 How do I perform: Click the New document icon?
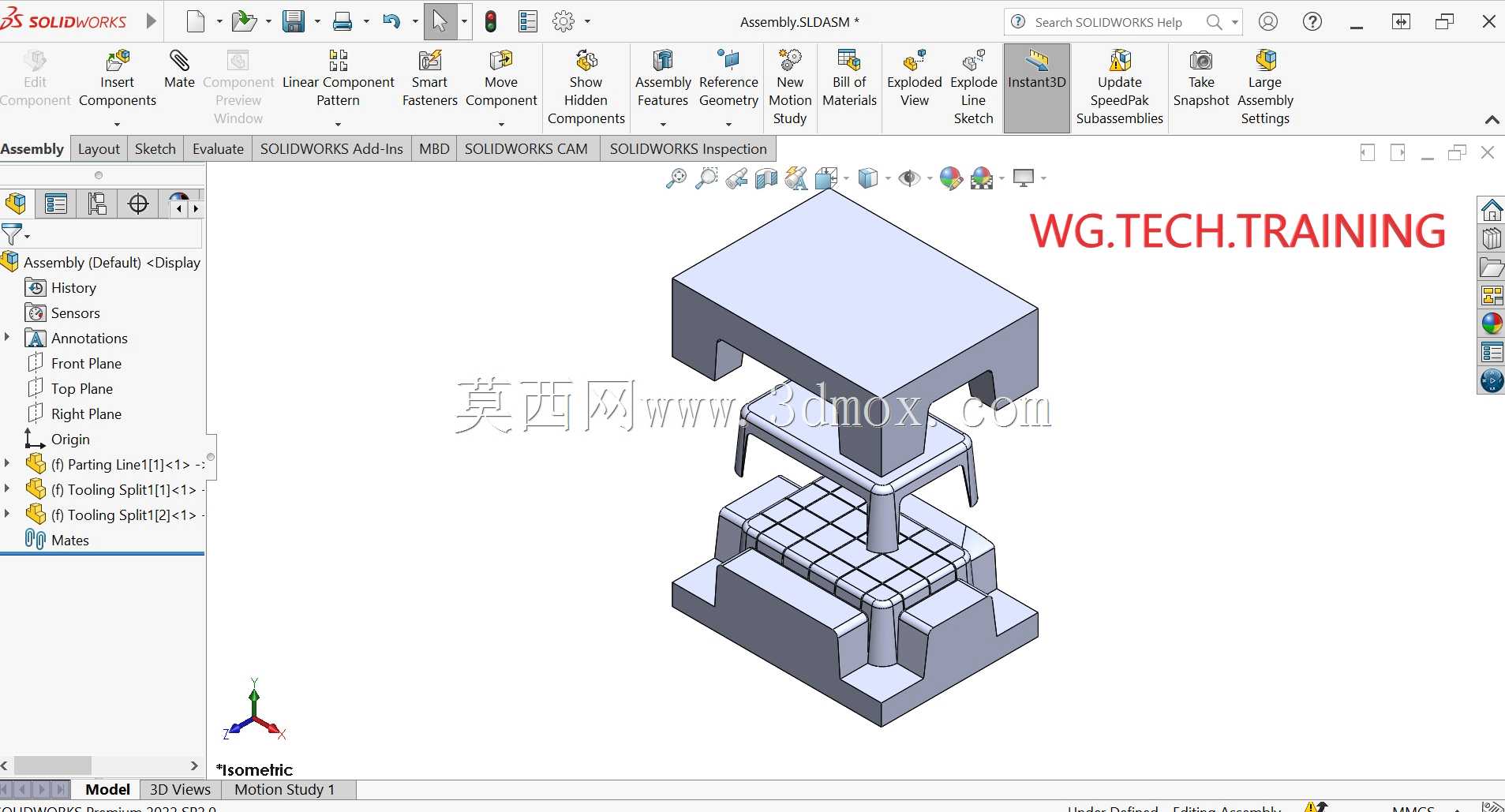(196, 21)
